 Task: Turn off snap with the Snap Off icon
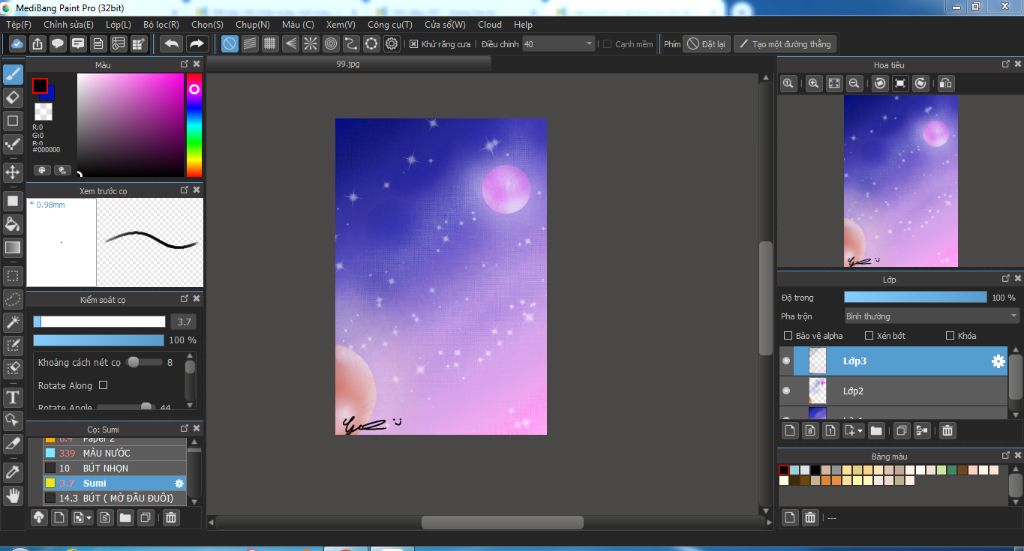(x=229, y=44)
